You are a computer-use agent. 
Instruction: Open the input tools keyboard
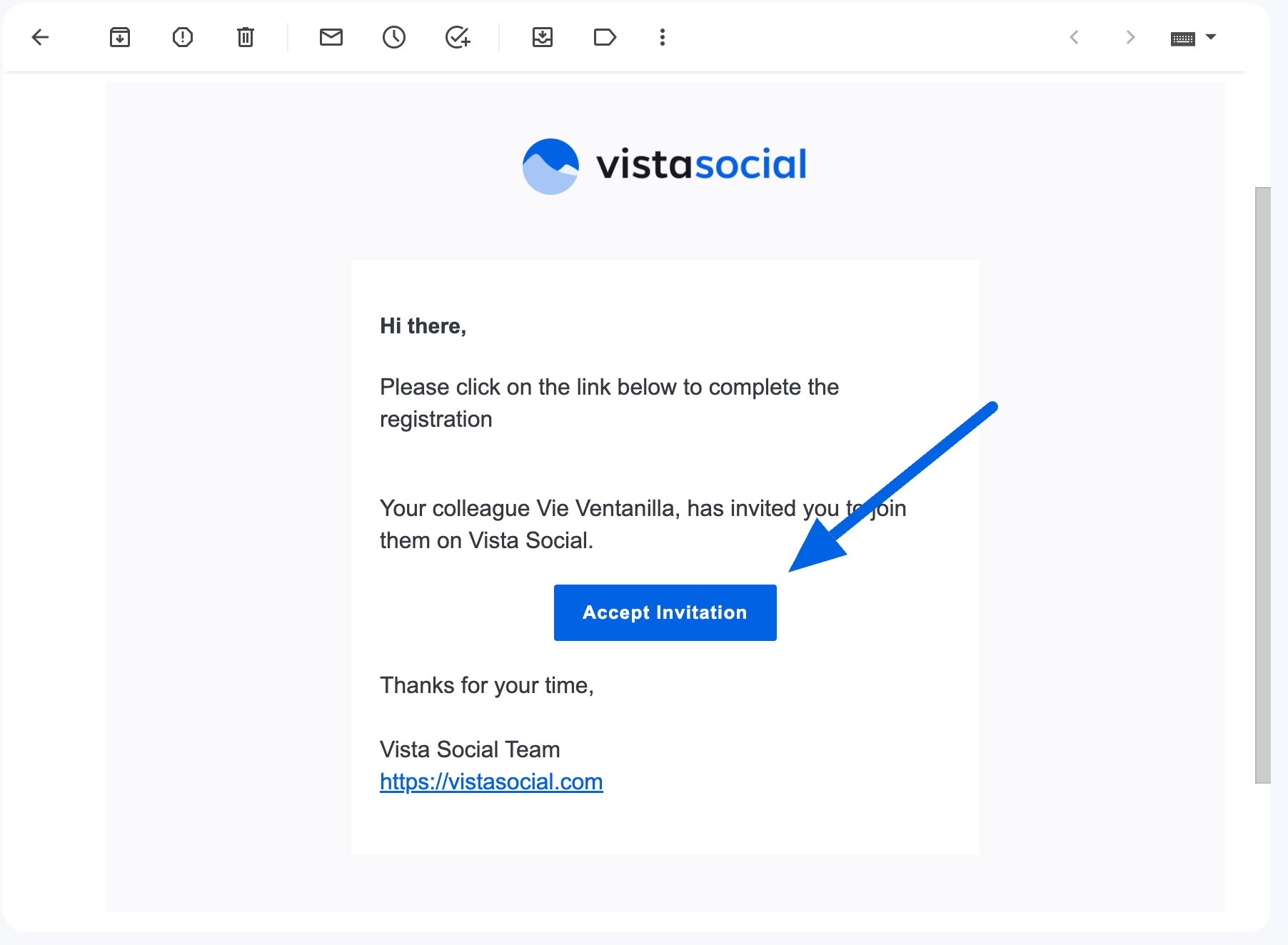point(1183,37)
